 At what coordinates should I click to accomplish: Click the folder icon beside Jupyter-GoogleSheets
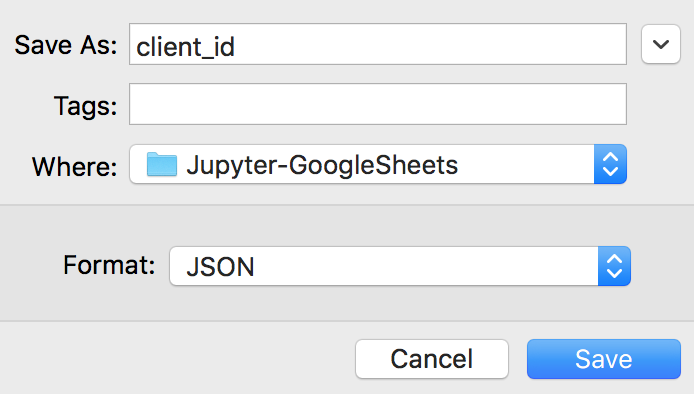[x=162, y=165]
